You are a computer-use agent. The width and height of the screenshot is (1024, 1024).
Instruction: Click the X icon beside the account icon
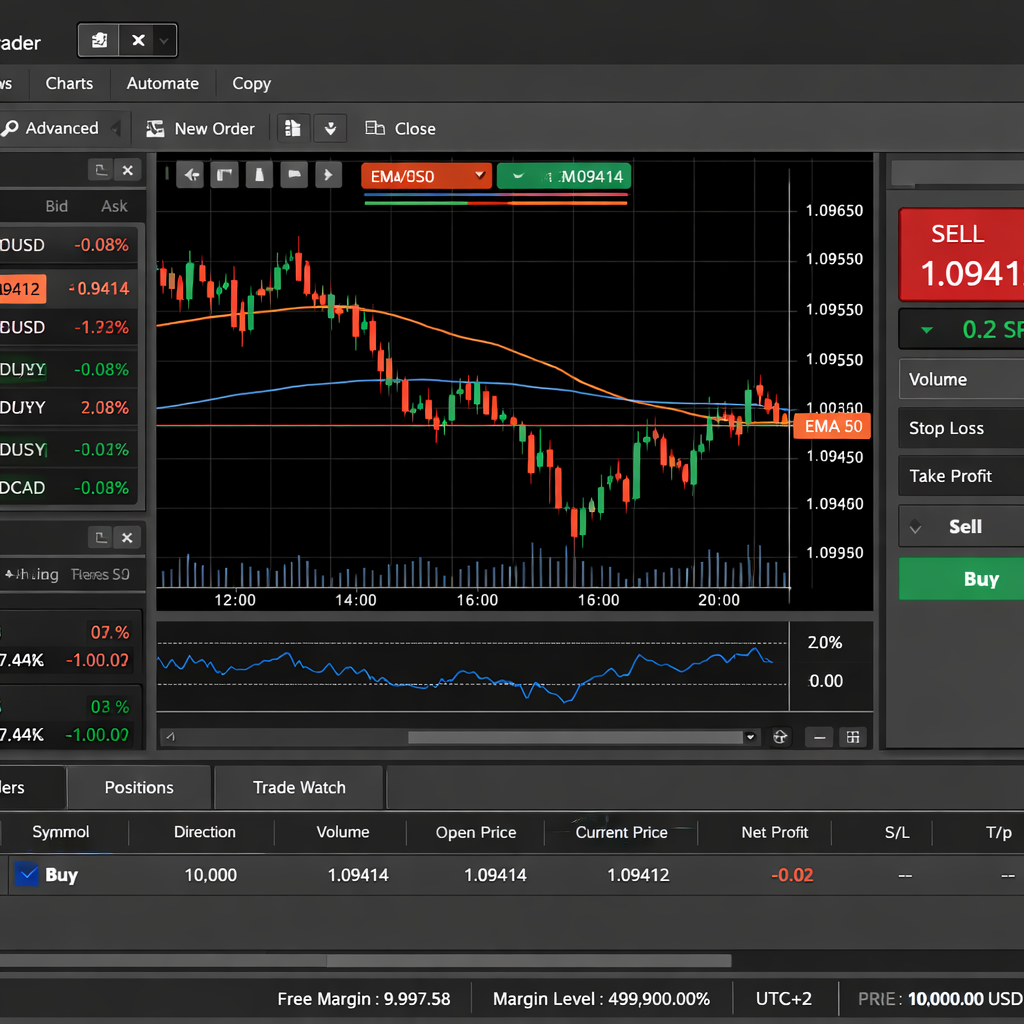coord(138,40)
